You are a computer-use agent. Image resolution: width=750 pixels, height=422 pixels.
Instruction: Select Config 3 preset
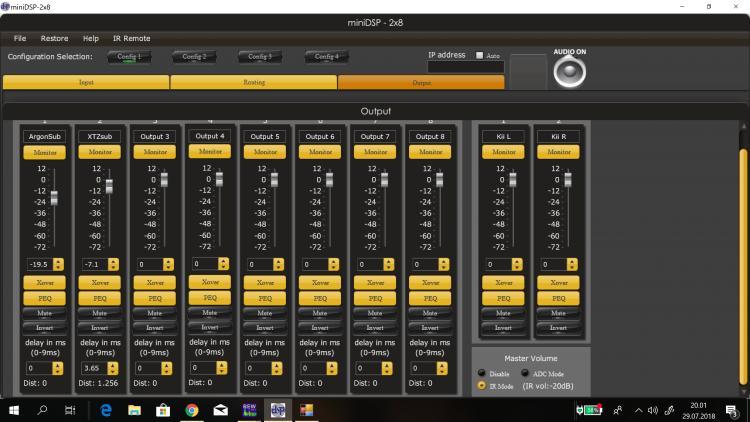(260, 57)
